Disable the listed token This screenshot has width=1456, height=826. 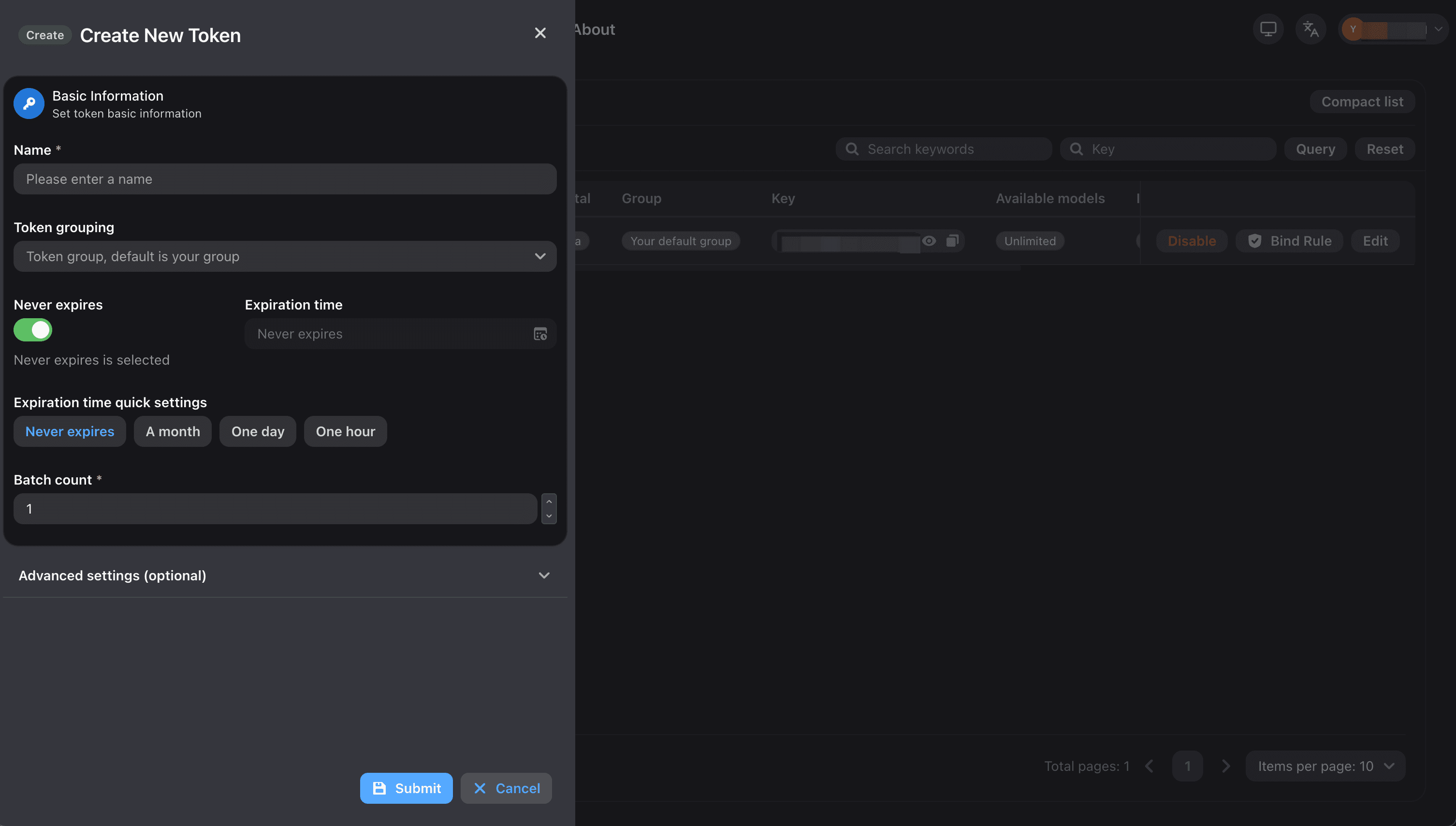coord(1192,241)
